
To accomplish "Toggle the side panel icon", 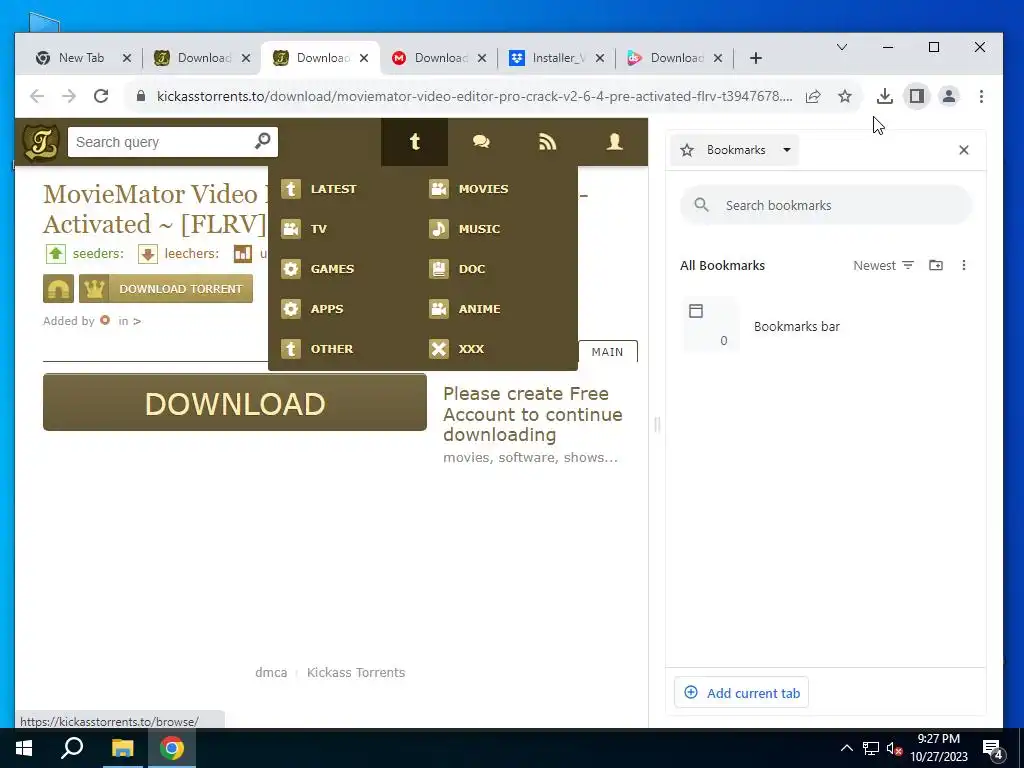I will coord(917,97).
